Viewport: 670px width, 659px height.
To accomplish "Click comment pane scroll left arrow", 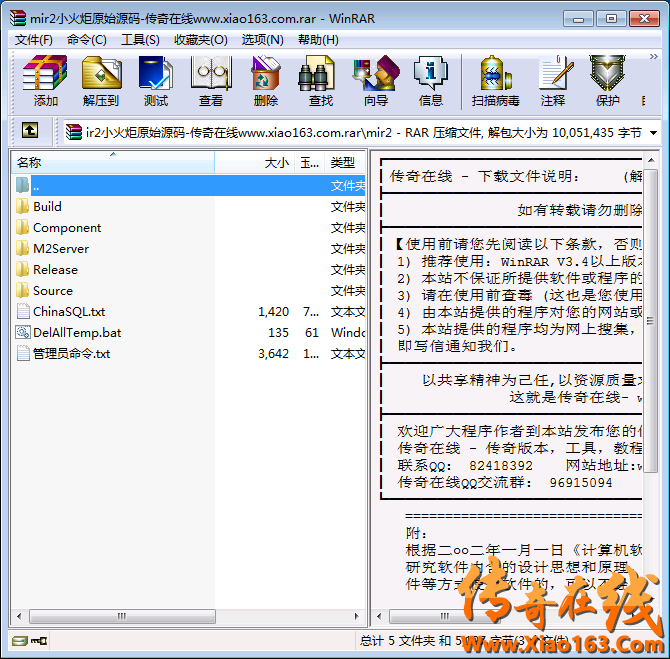I will [379, 616].
